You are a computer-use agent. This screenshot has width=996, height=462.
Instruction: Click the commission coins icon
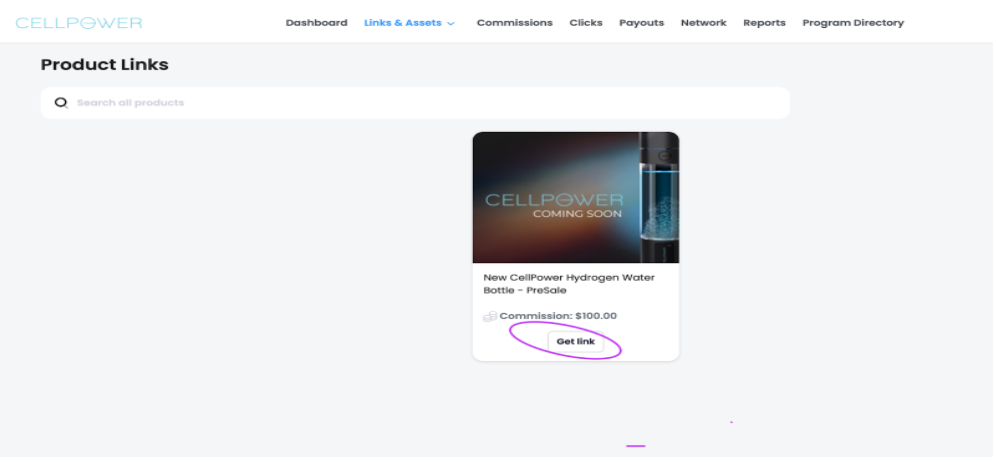point(490,316)
